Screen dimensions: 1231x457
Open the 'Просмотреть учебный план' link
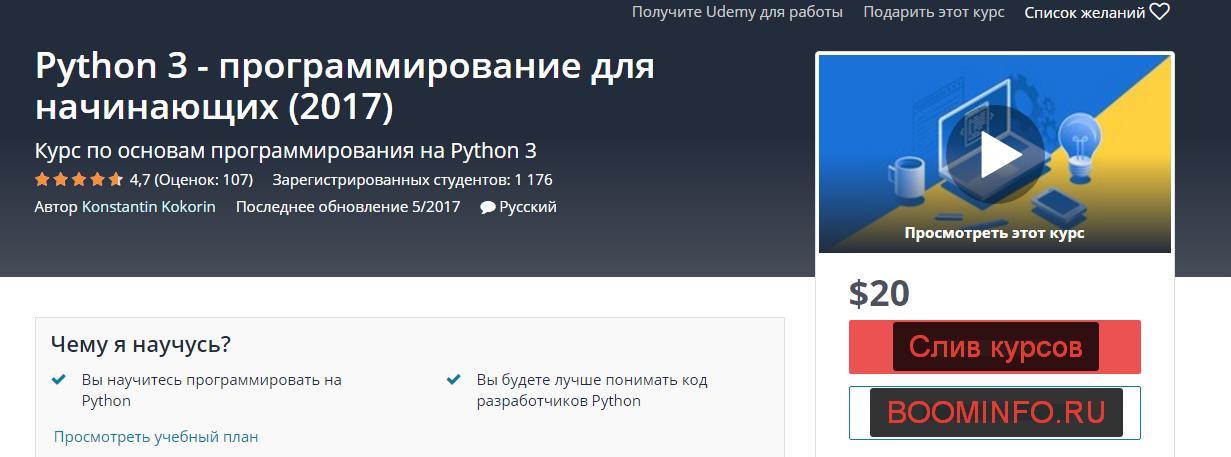coord(156,437)
